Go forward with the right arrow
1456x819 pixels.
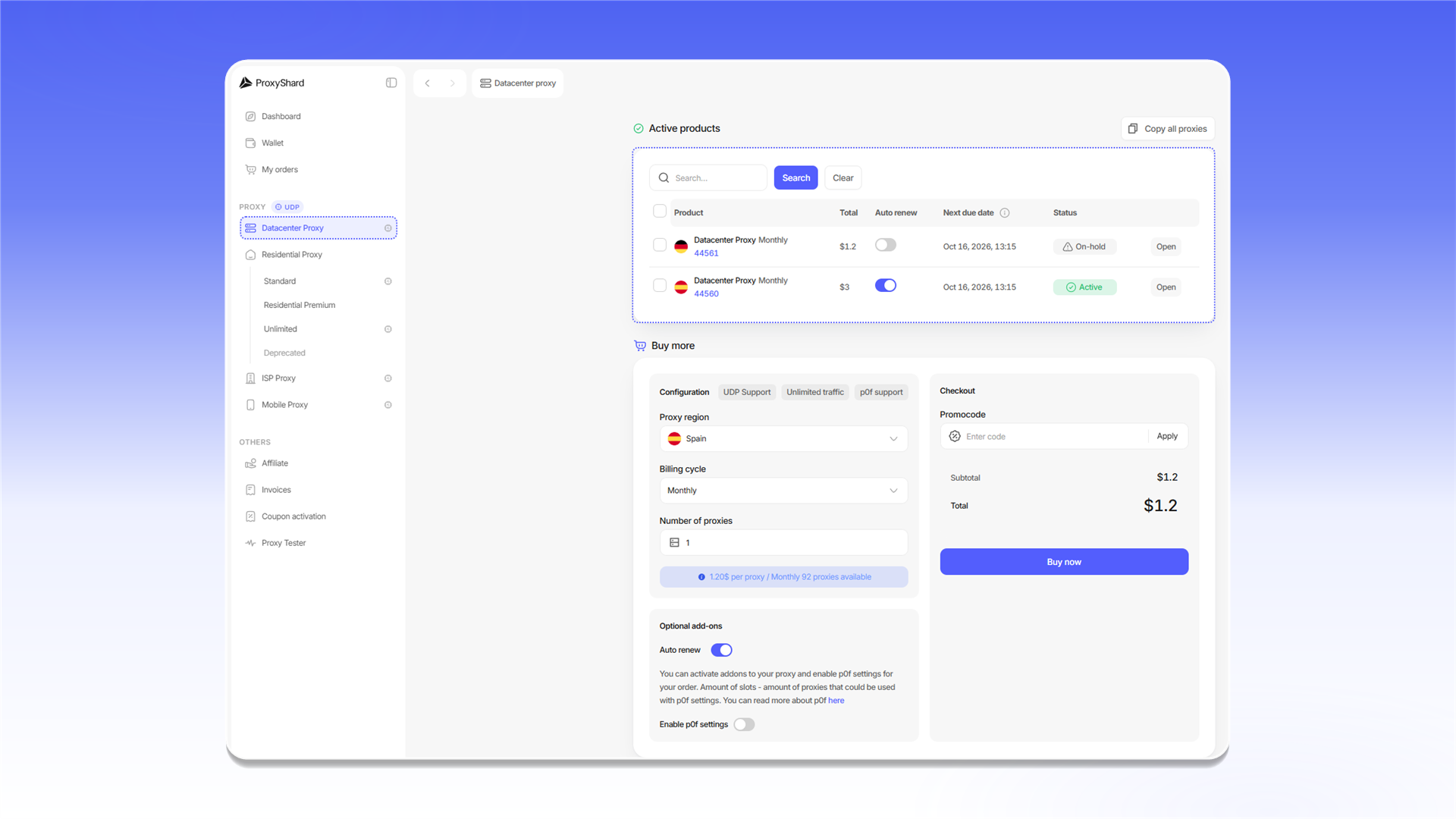click(453, 83)
